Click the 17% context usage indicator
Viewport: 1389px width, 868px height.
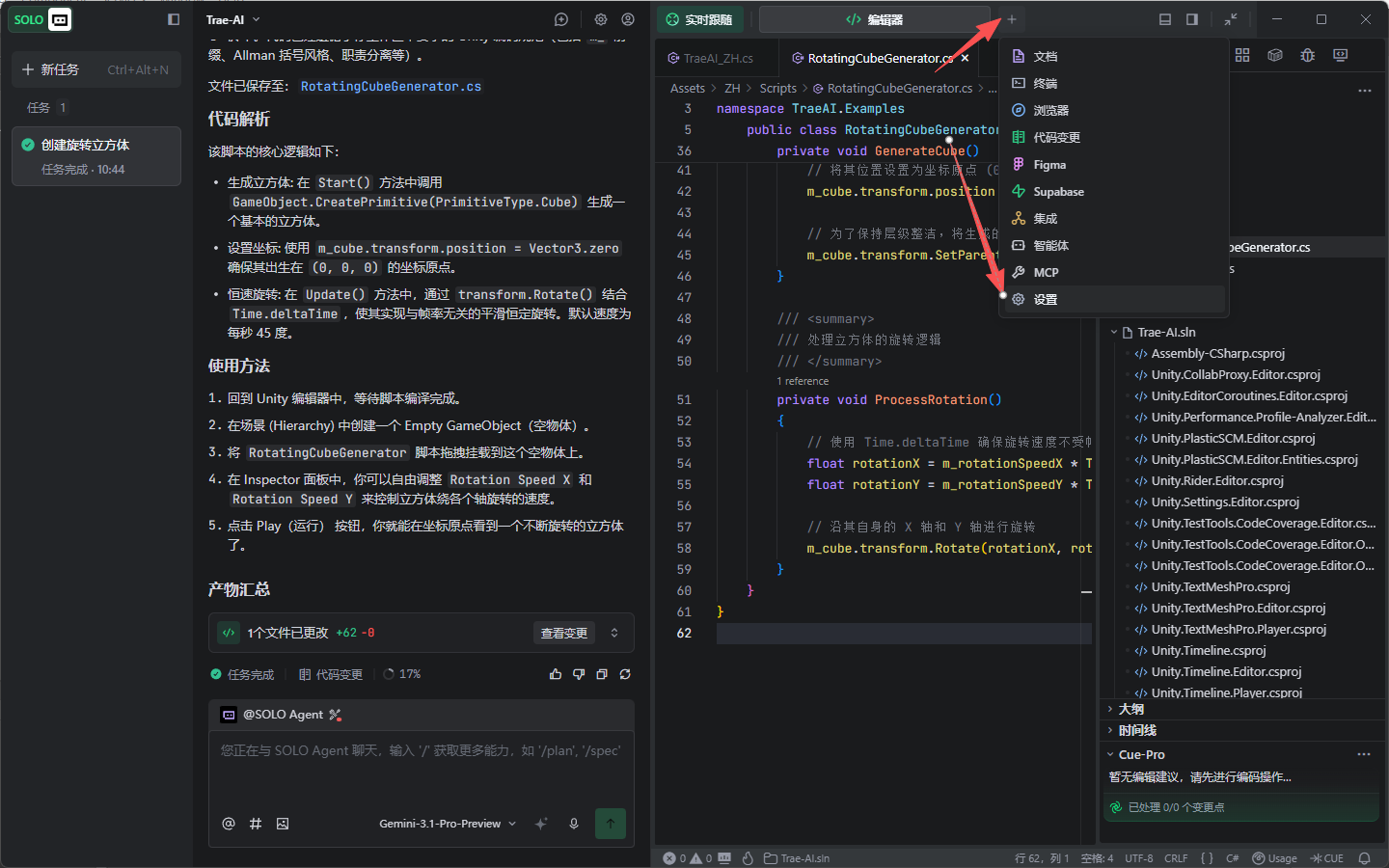coord(402,674)
